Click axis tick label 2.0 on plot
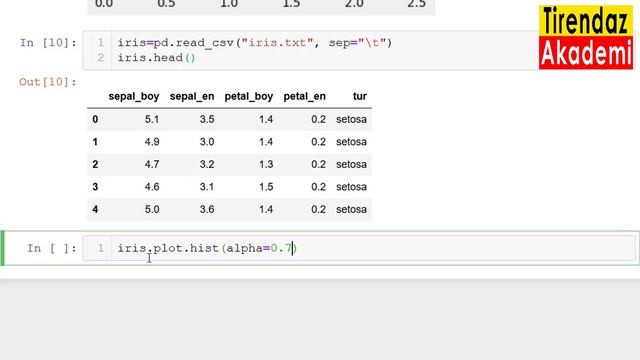This screenshot has height=360, width=640. tap(354, 4)
